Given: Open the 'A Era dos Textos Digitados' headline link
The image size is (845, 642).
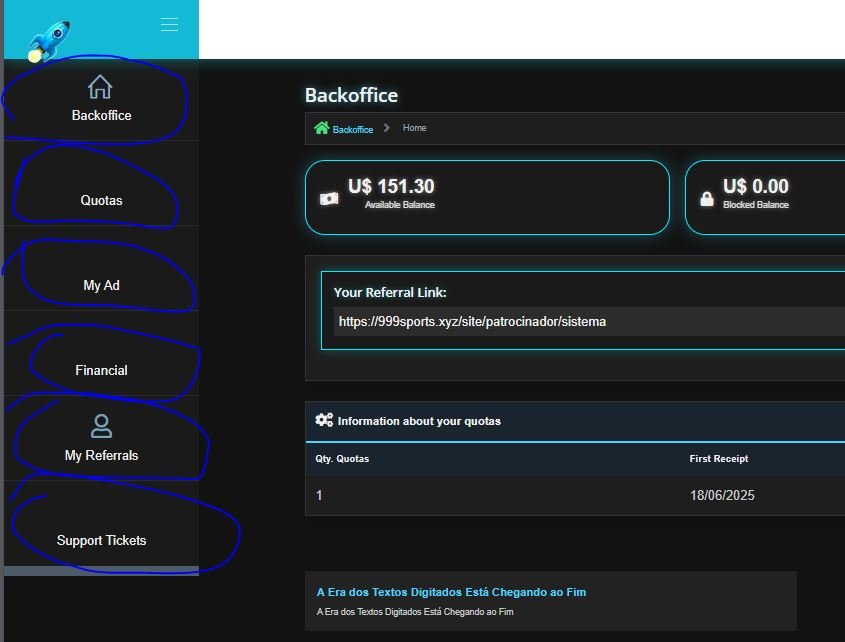Looking at the screenshot, I should point(451,592).
